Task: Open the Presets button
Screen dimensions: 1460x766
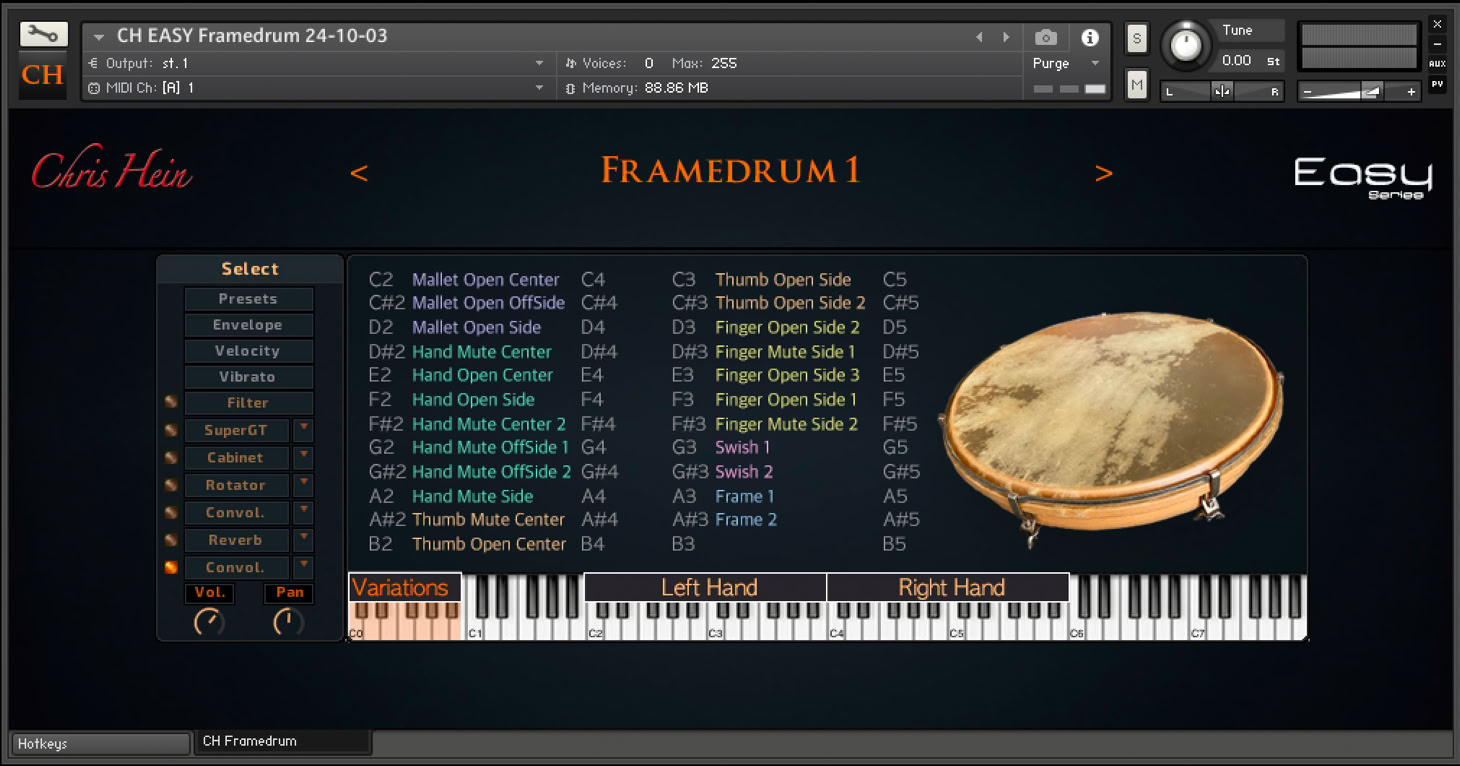Action: 248,299
